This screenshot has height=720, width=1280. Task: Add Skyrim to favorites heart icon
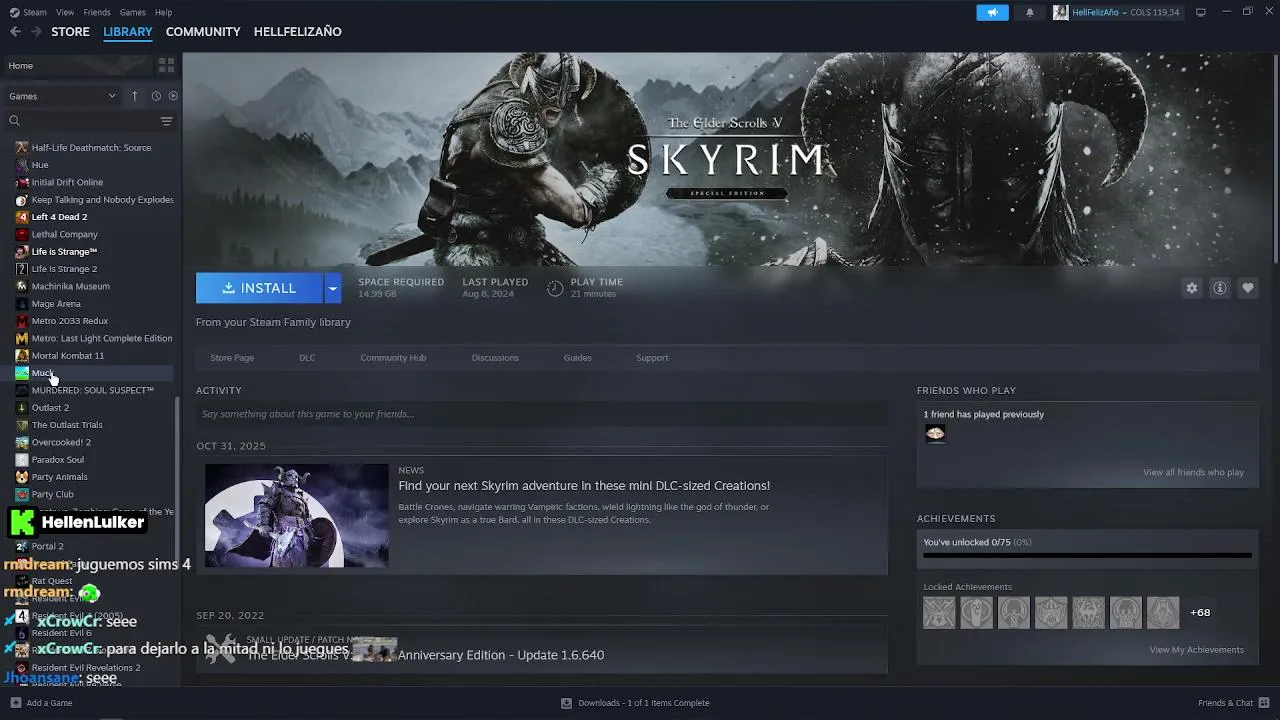[1247, 288]
